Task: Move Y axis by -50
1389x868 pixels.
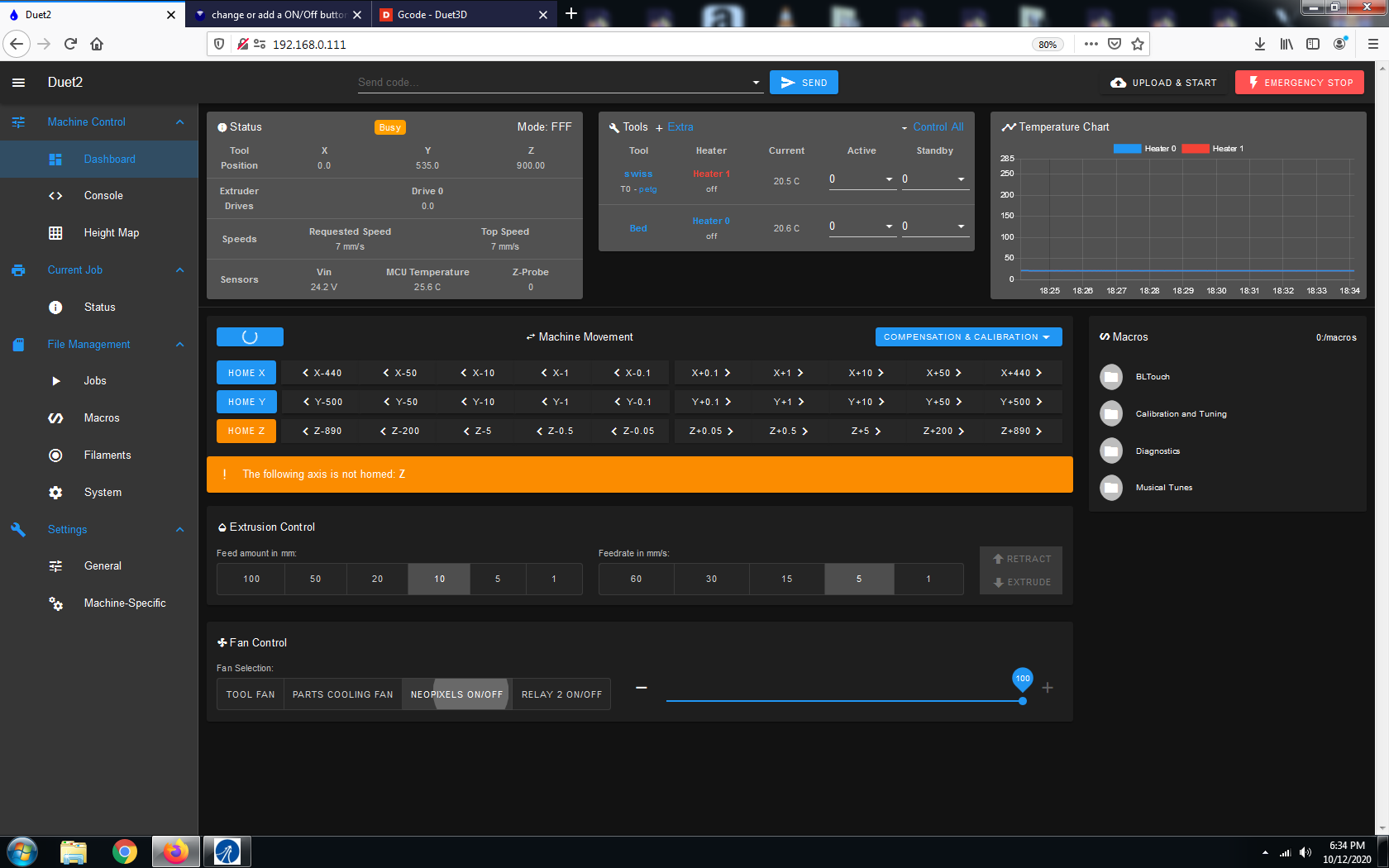Action: 400,402
